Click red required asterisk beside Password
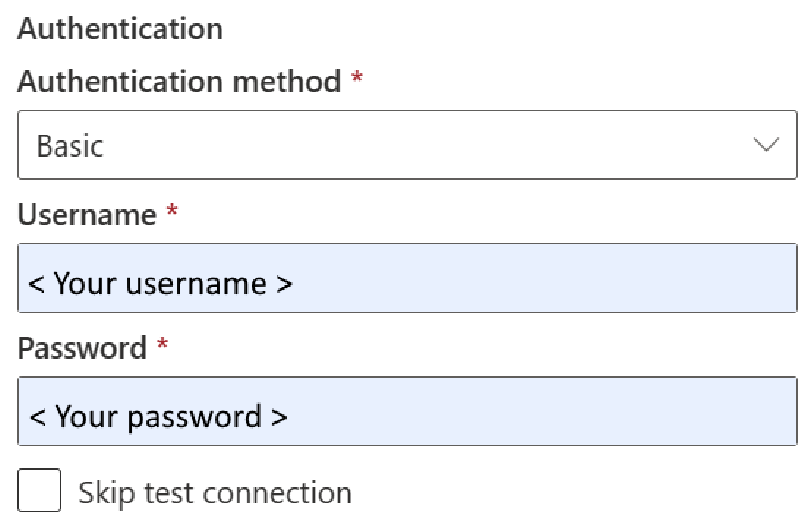 point(163,346)
